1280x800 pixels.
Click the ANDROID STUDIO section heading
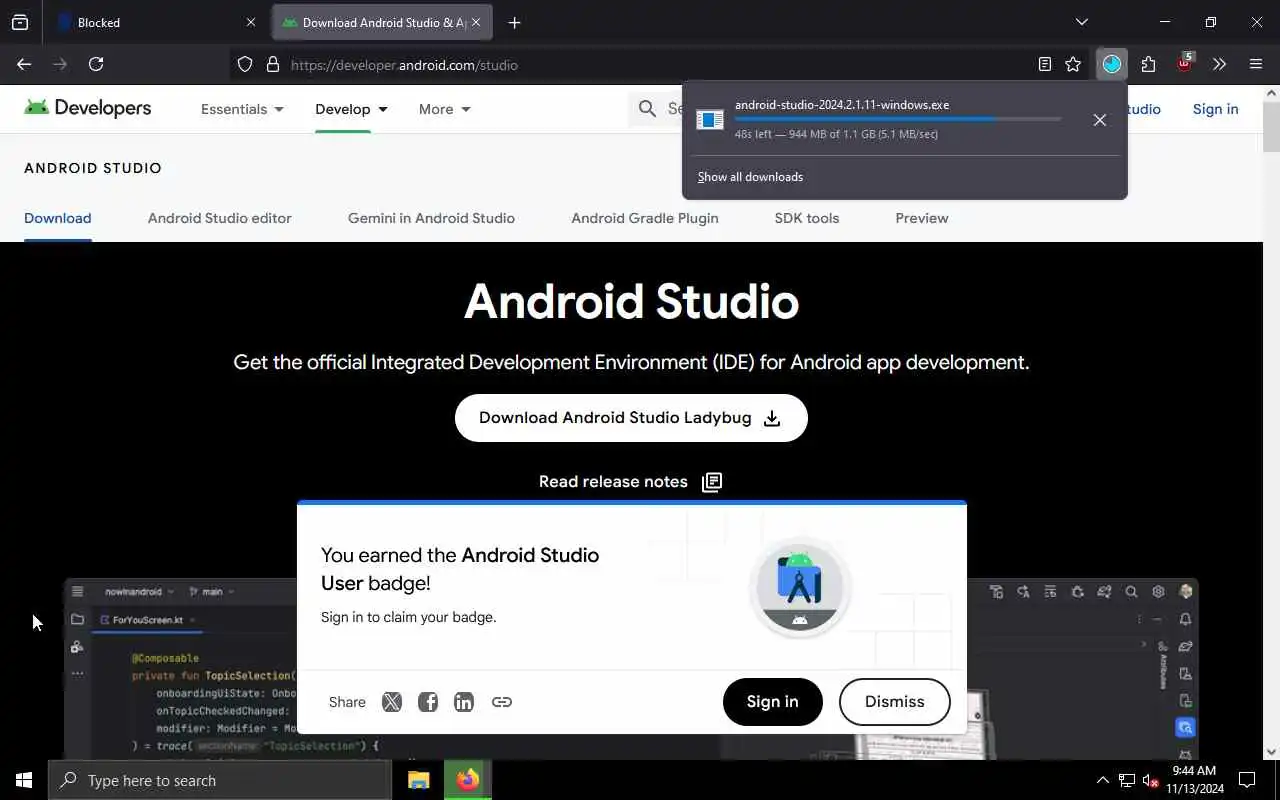click(x=93, y=168)
